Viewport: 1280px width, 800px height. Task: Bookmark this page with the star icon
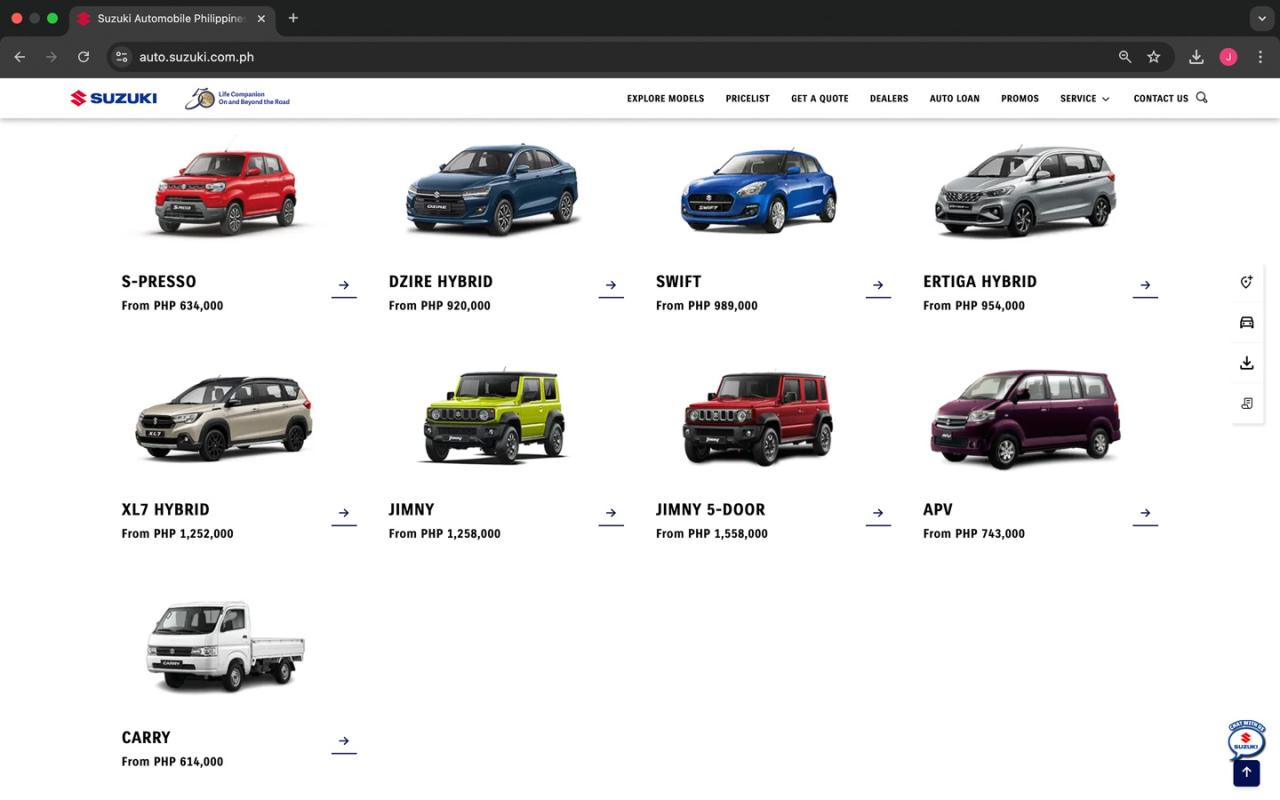tap(1154, 57)
